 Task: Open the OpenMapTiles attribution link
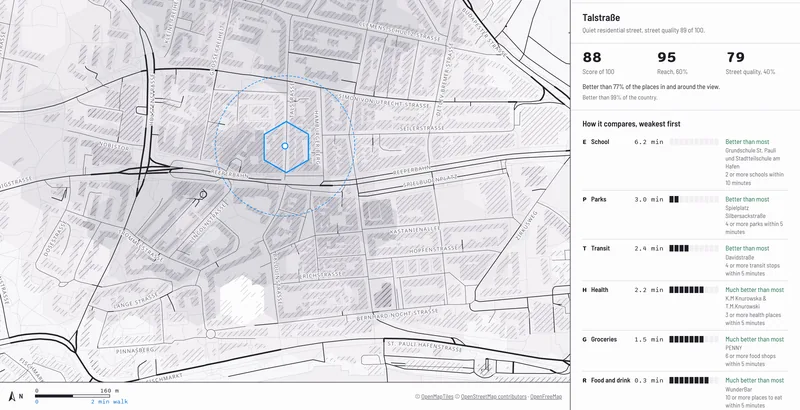(437, 397)
